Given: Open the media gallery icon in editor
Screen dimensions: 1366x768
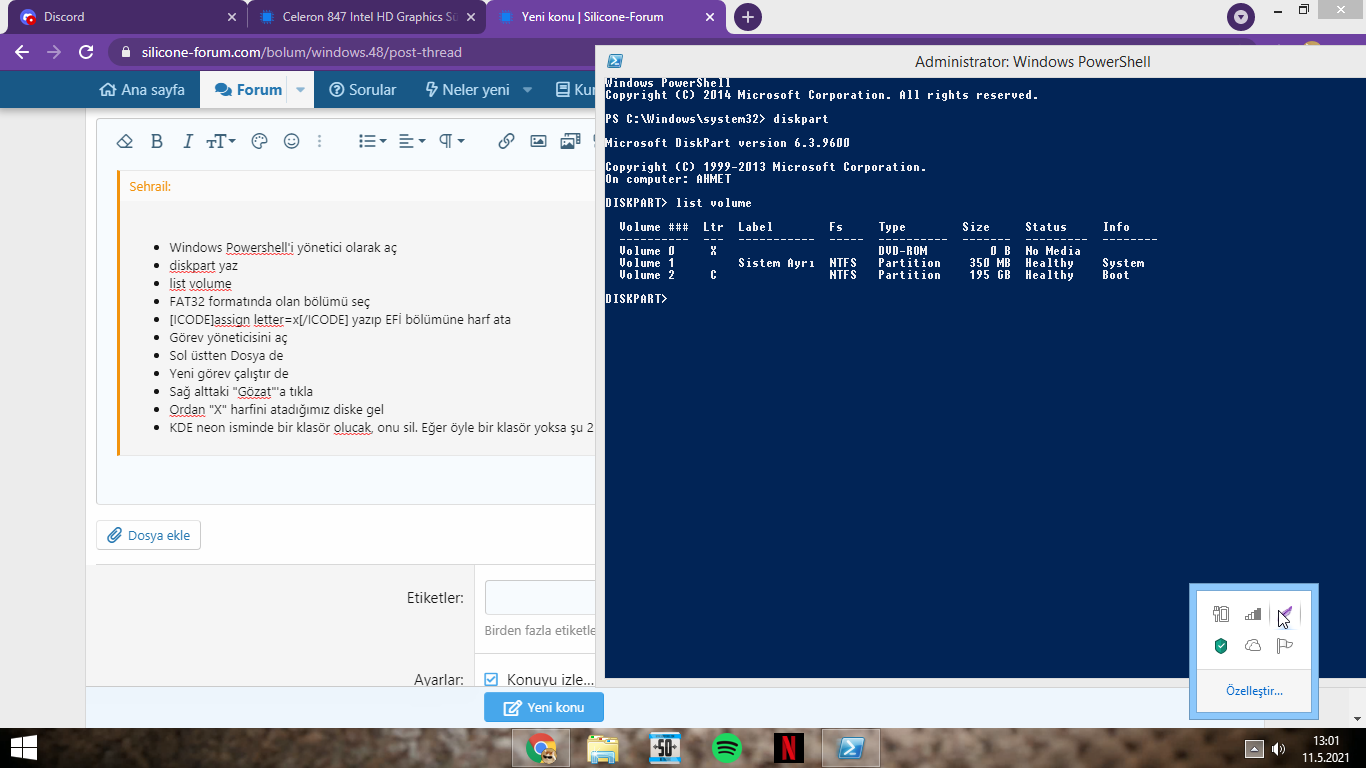Looking at the screenshot, I should tap(570, 141).
